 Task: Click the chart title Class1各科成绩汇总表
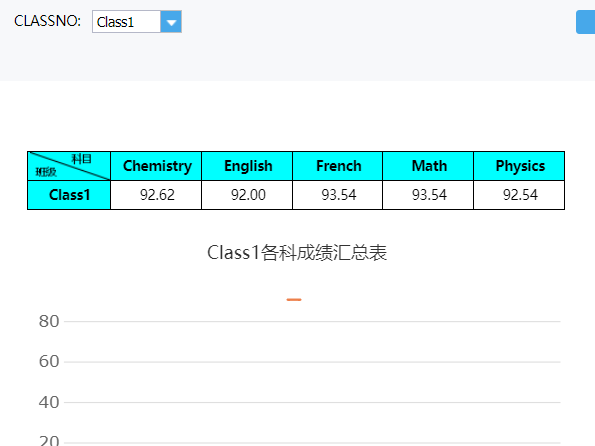[297, 253]
